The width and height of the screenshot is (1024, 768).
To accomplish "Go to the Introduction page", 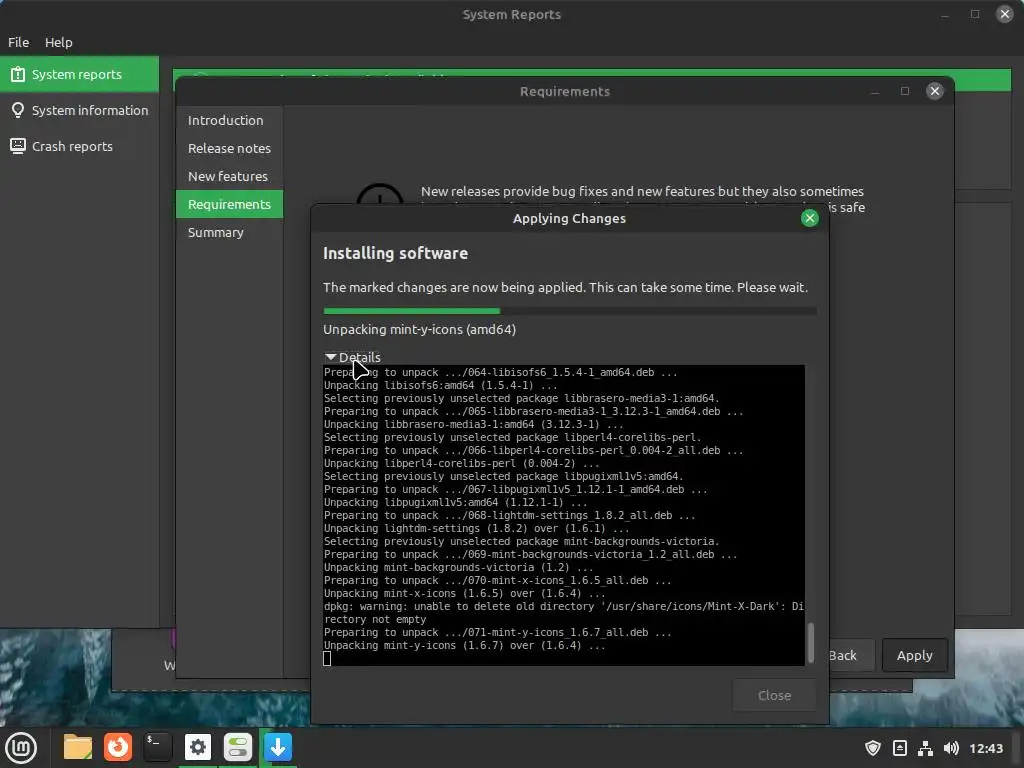I will 229,120.
